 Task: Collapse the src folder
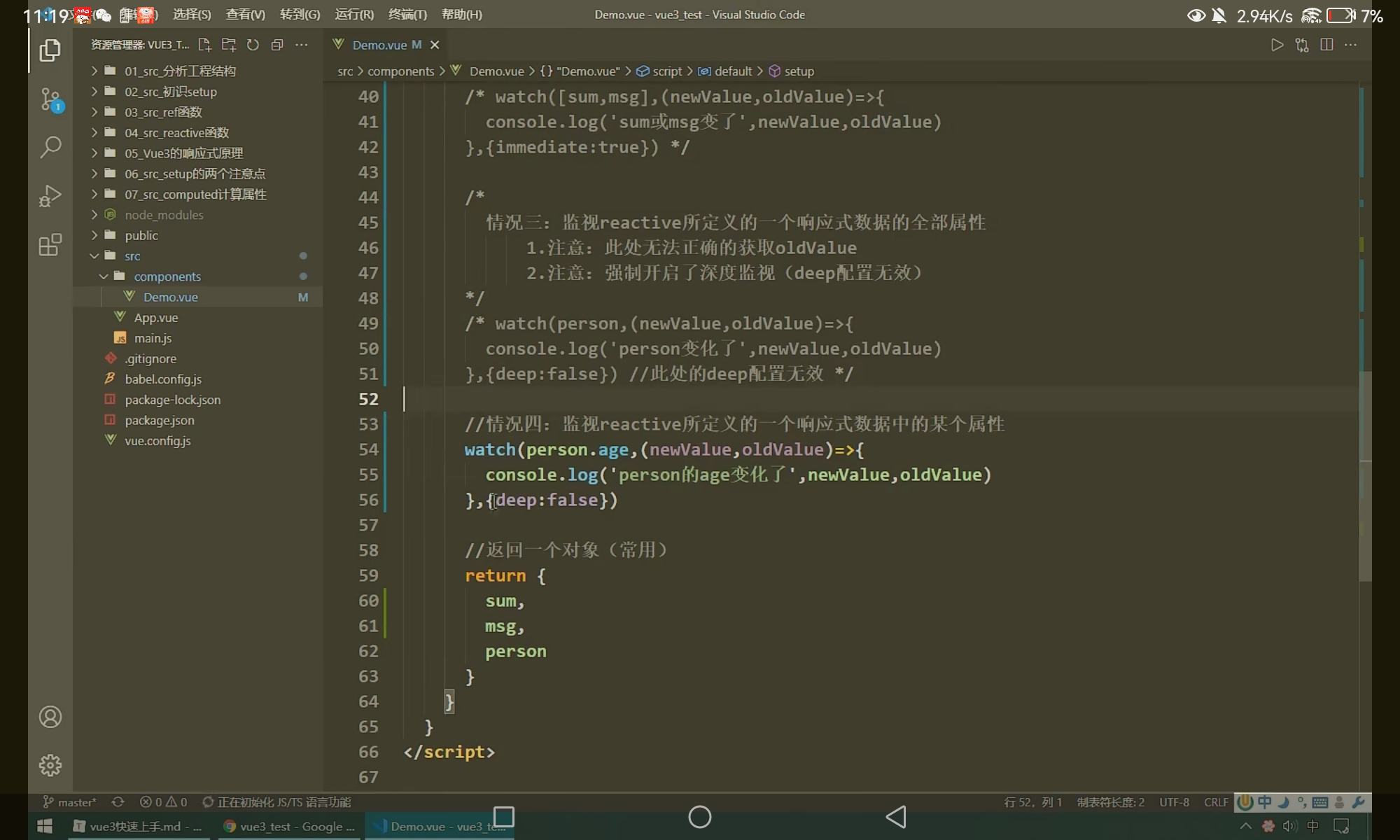click(132, 256)
